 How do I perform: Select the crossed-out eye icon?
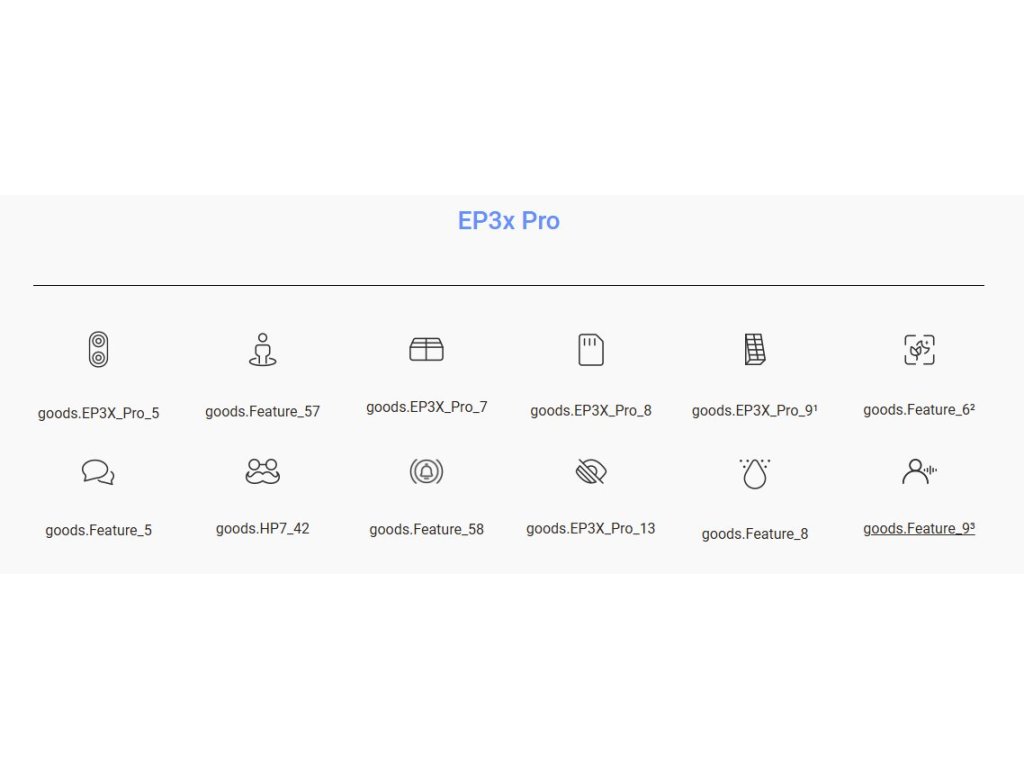[x=591, y=471]
